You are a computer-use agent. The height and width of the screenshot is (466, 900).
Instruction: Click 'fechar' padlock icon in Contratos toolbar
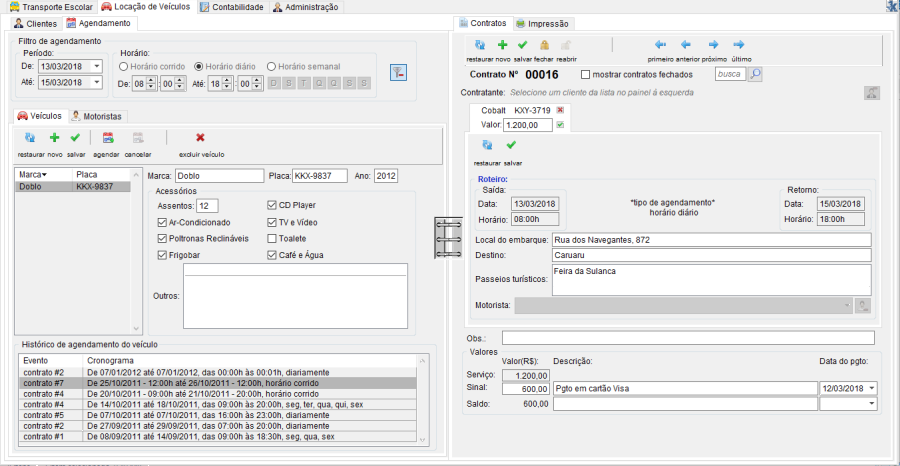tap(544, 45)
